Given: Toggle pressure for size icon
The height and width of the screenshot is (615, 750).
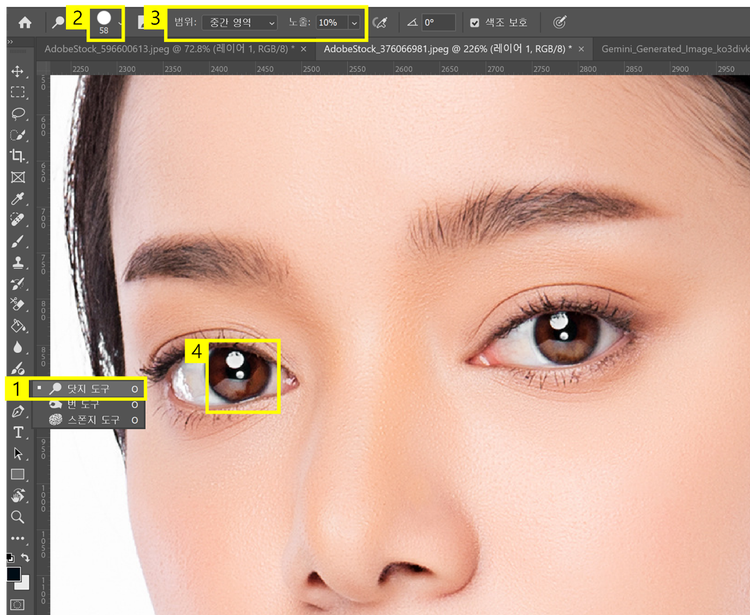Looking at the screenshot, I should (x=560, y=22).
